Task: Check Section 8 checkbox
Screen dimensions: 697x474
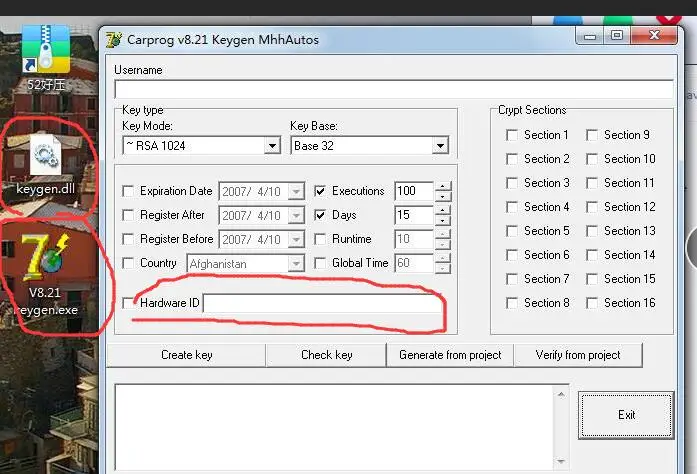Action: tap(512, 303)
